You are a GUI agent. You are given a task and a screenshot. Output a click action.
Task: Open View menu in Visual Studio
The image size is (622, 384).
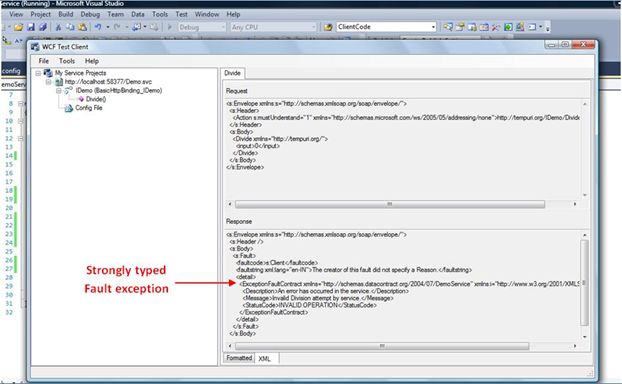(16, 14)
